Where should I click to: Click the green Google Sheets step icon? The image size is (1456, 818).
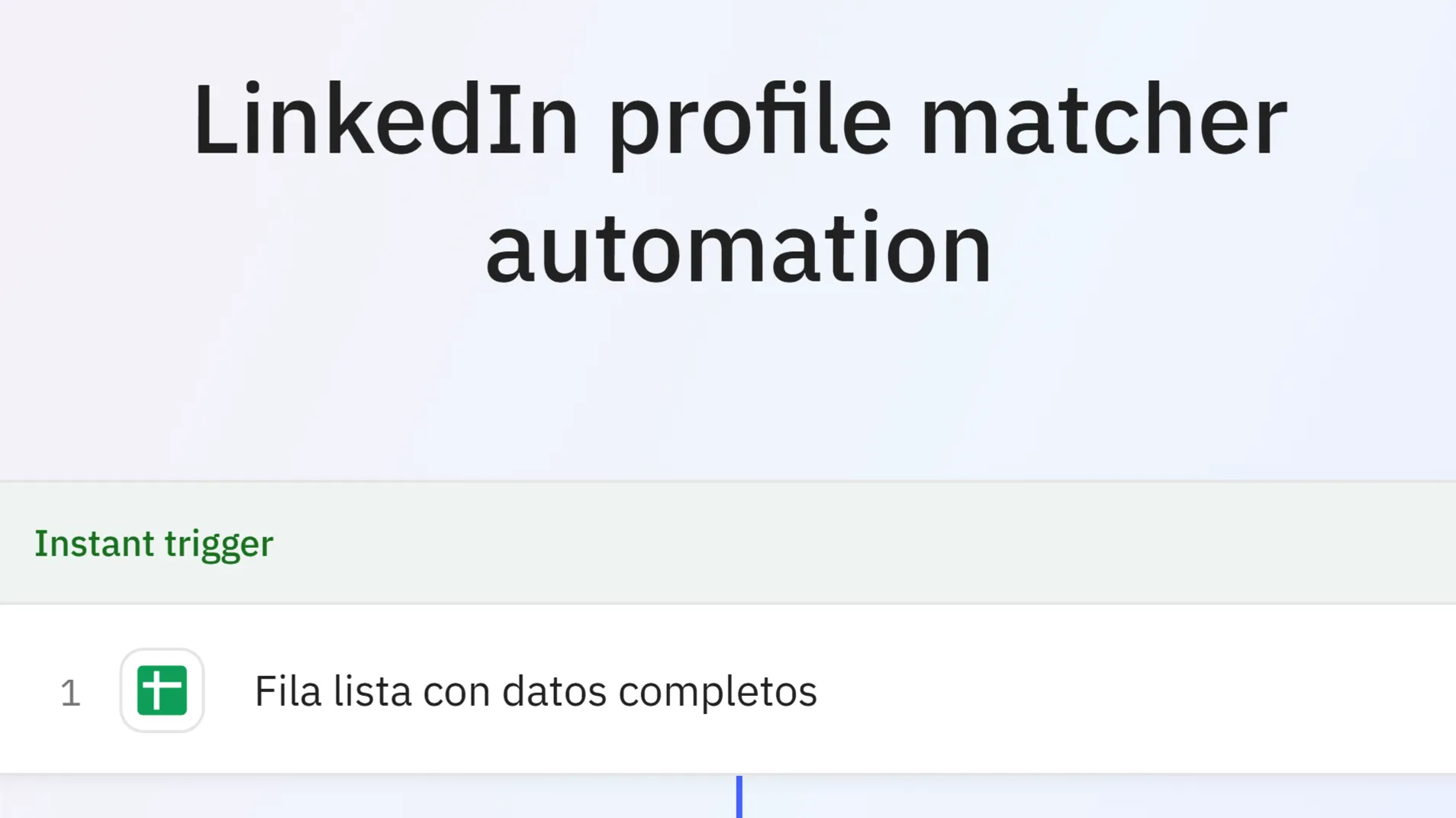point(162,691)
